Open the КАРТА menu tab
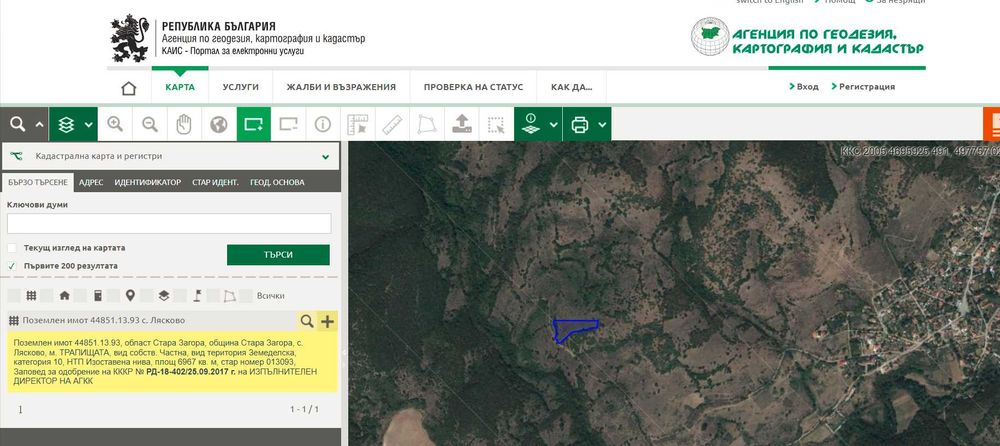1000x446 pixels. (180, 87)
